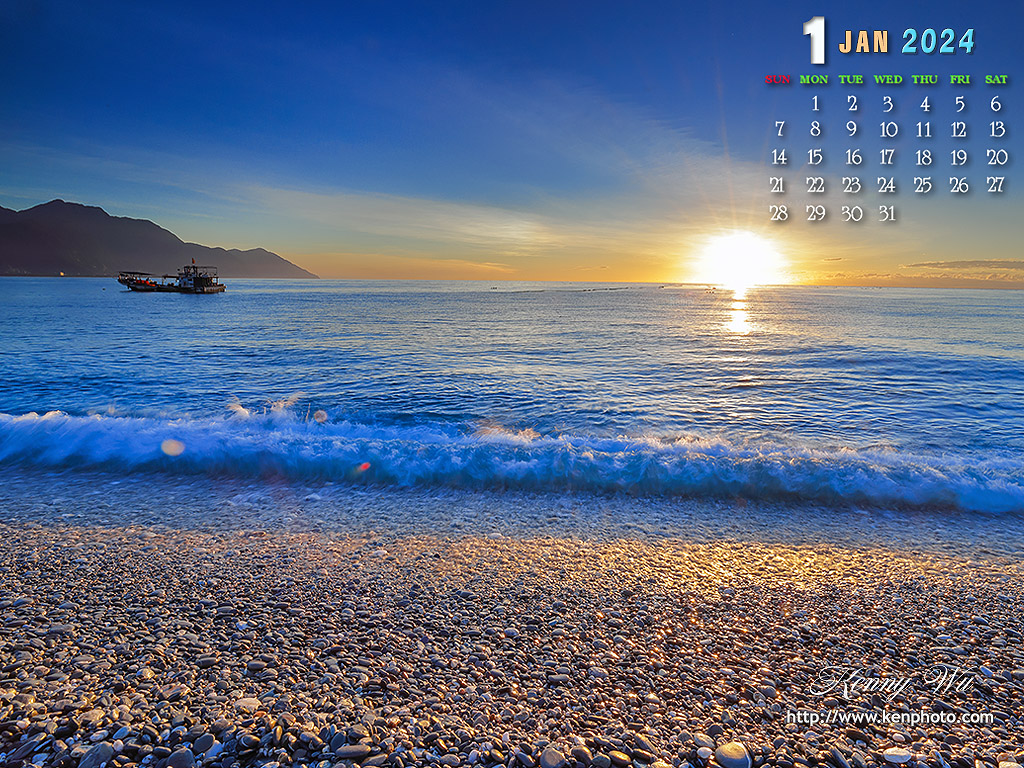Select date 1 under MON column
Viewport: 1024px width, 768px height.
[x=815, y=103]
